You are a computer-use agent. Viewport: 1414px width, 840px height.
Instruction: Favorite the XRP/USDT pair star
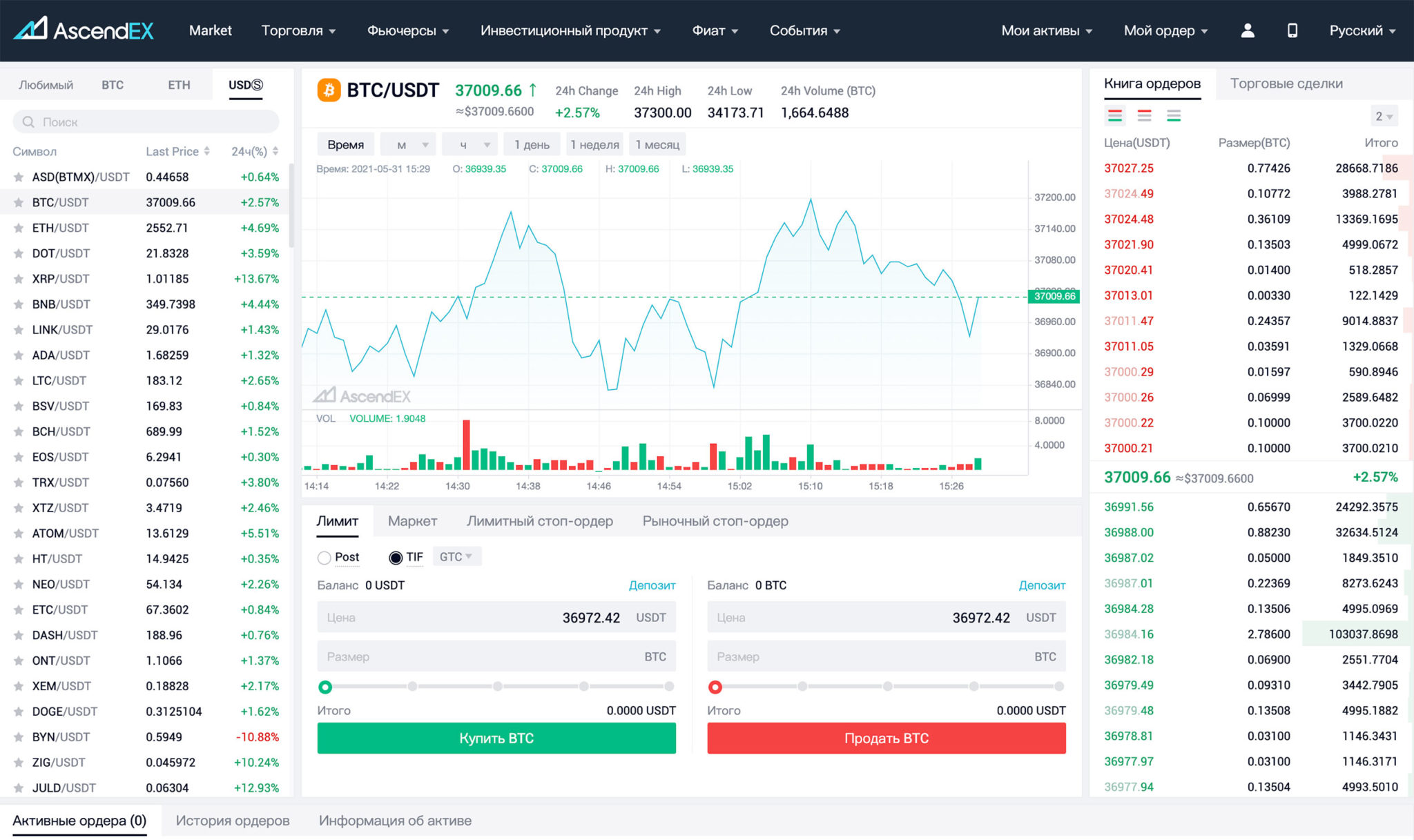[x=19, y=280]
